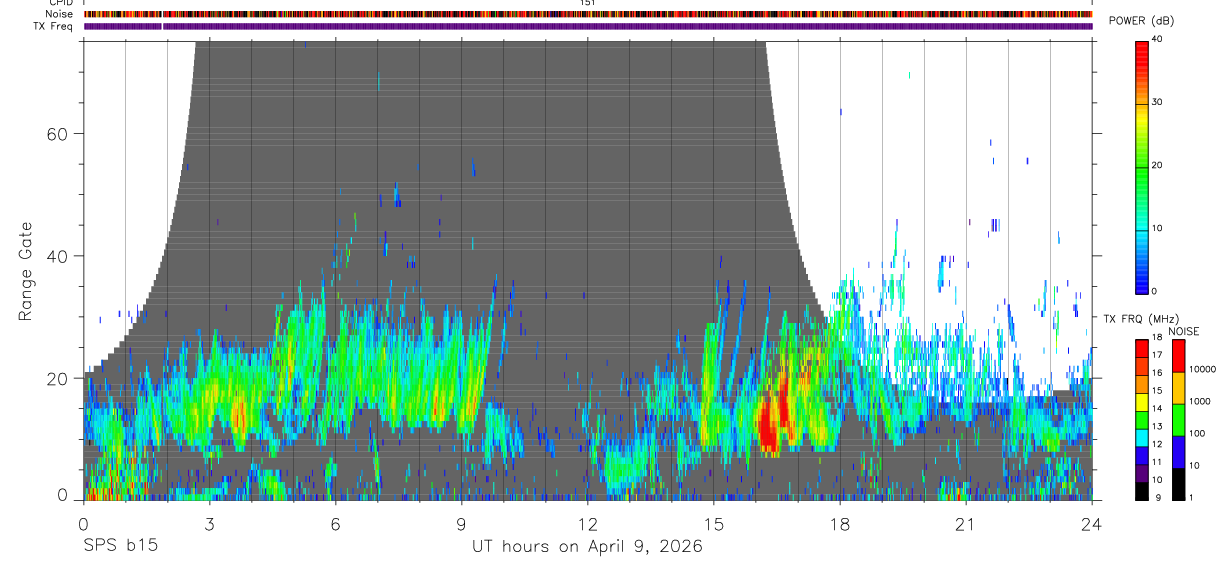
Task: Click the x-axis tick label '21'
Action: click(x=966, y=523)
